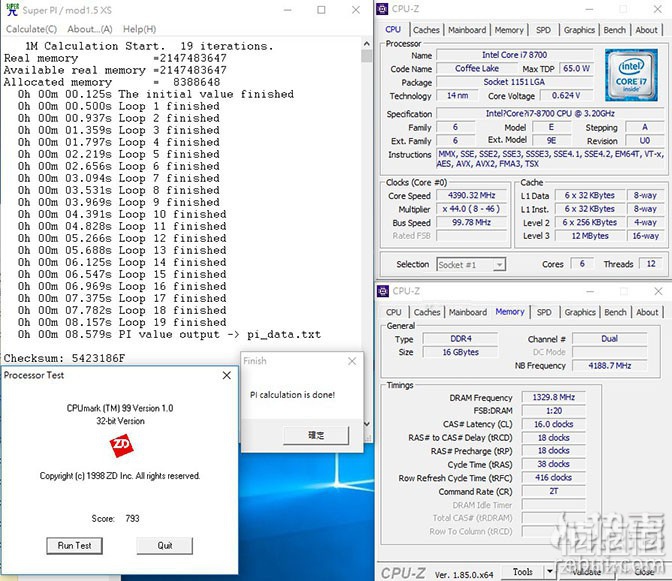The image size is (672, 581).
Task: Click the FSB:DRAM 1:20 value
Action: (x=553, y=411)
